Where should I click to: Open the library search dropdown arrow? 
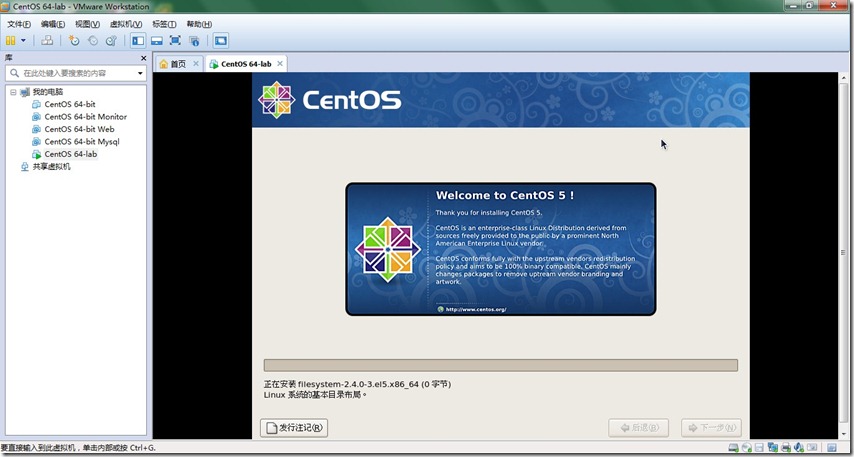(x=140, y=73)
